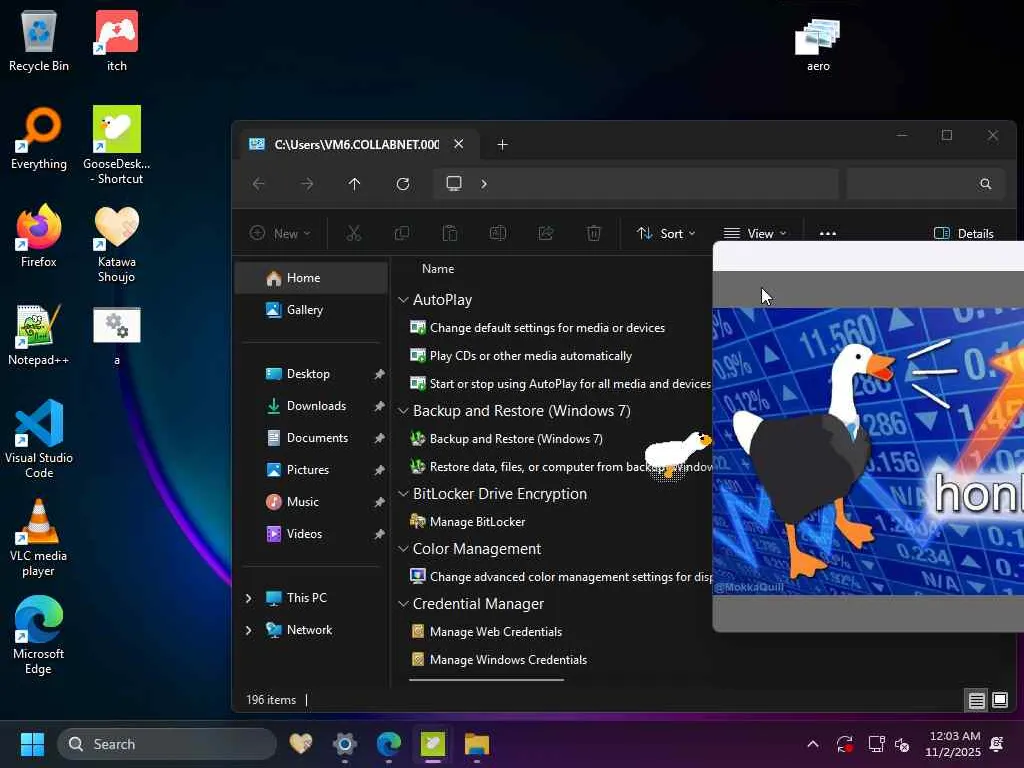Click the Paste toolbar icon
1024x768 pixels.
point(450,233)
